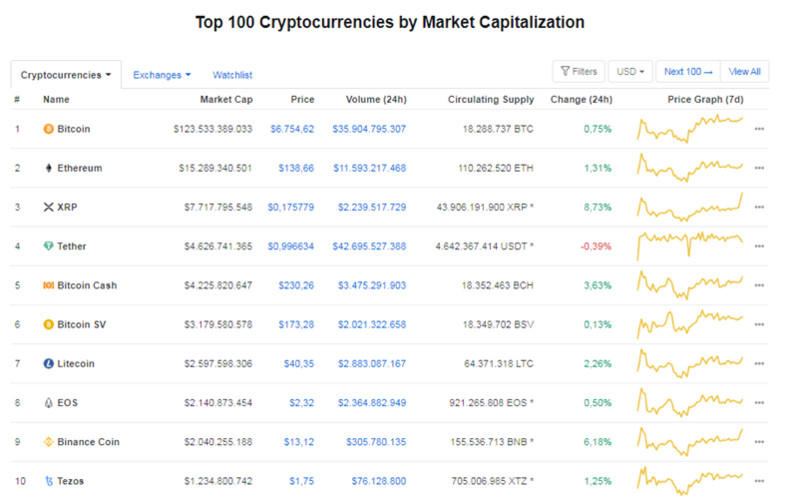Click the View All button

point(745,71)
